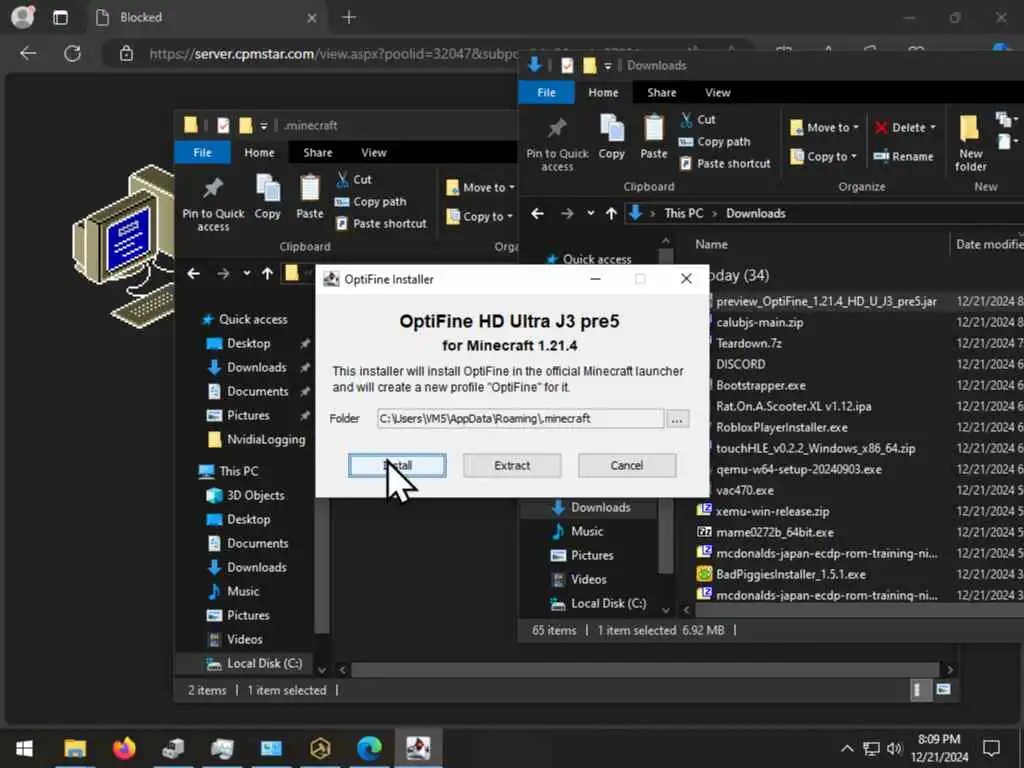
Task: Go back in the .minecraft window navigation
Action: click(x=193, y=274)
